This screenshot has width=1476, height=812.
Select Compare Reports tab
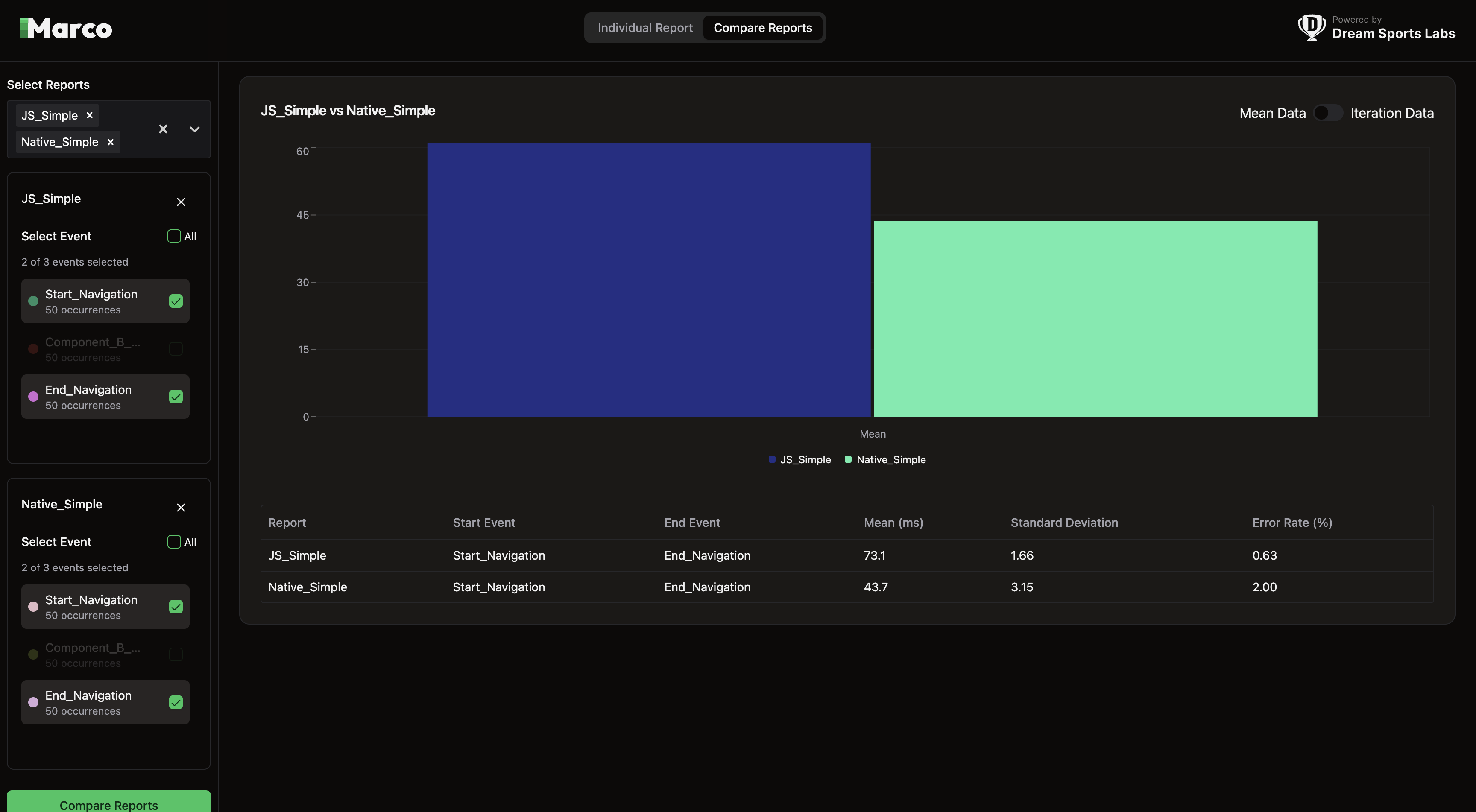[763, 28]
